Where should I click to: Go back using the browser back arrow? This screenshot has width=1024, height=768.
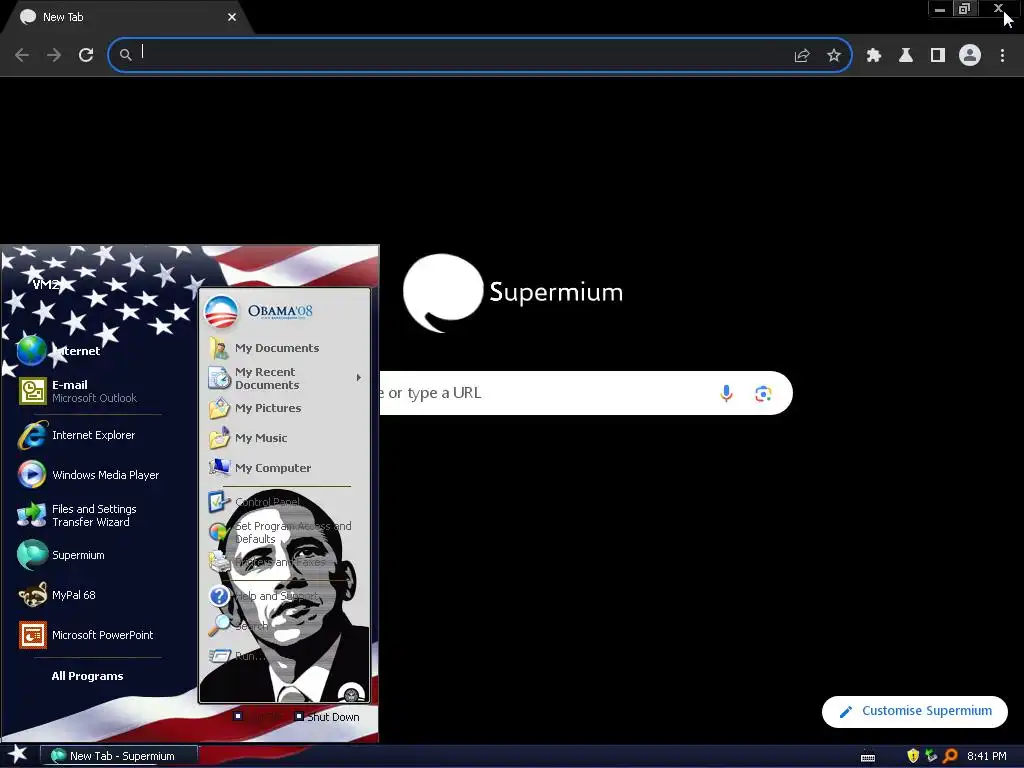tap(22, 55)
